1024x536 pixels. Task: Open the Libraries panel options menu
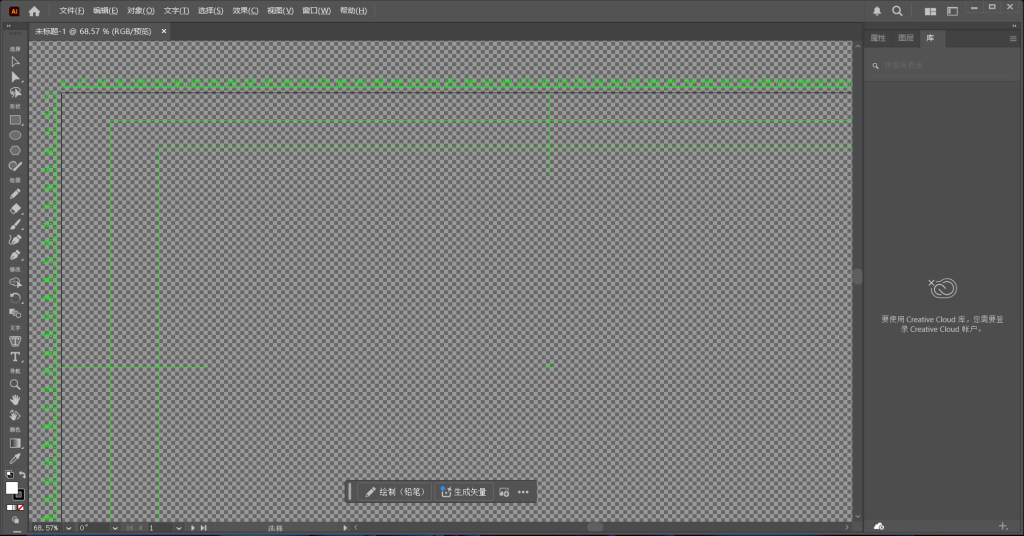1013,39
